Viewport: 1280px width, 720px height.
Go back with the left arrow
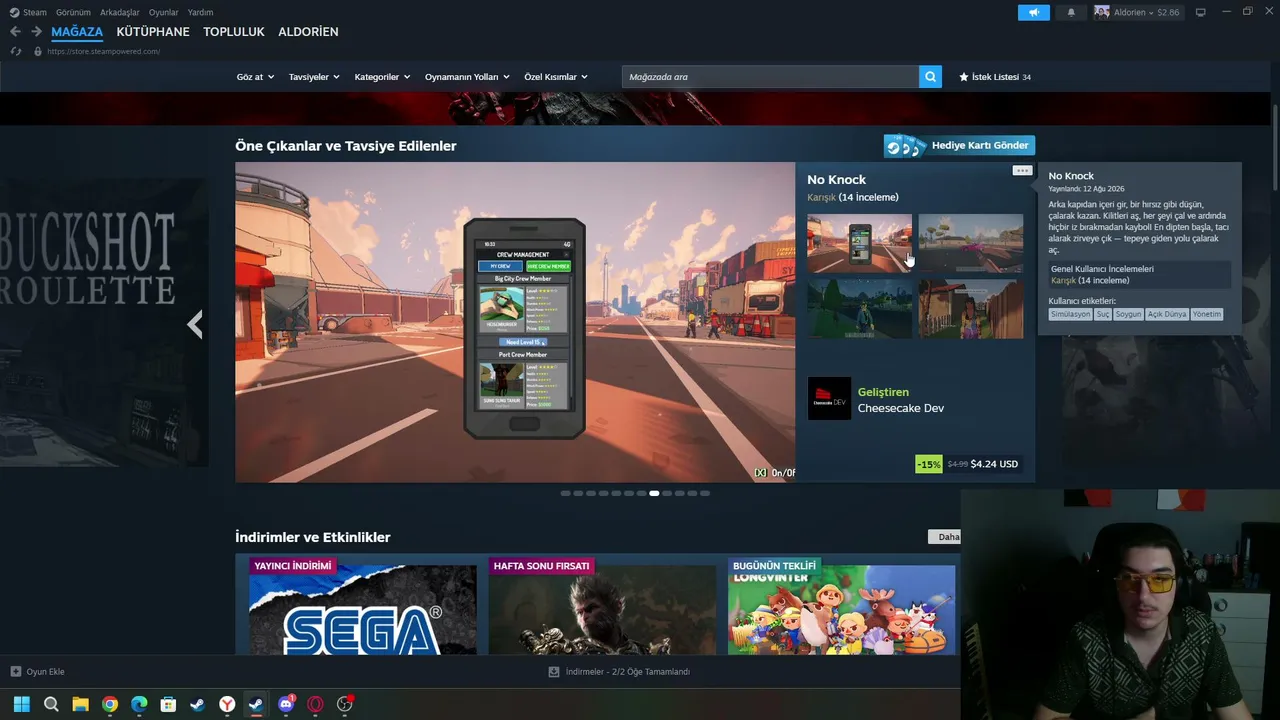pyautogui.click(x=15, y=32)
